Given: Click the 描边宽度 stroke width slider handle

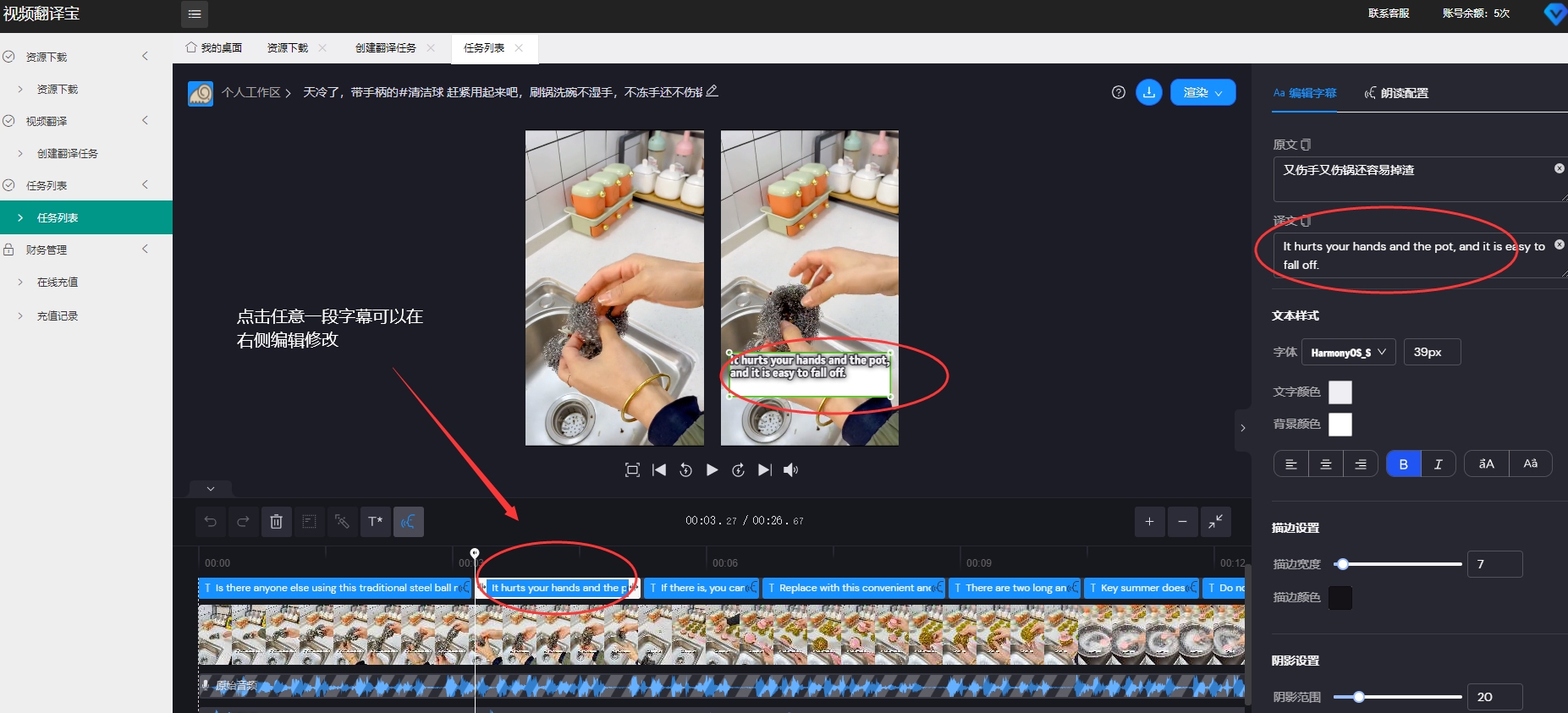Looking at the screenshot, I should pyautogui.click(x=1342, y=564).
